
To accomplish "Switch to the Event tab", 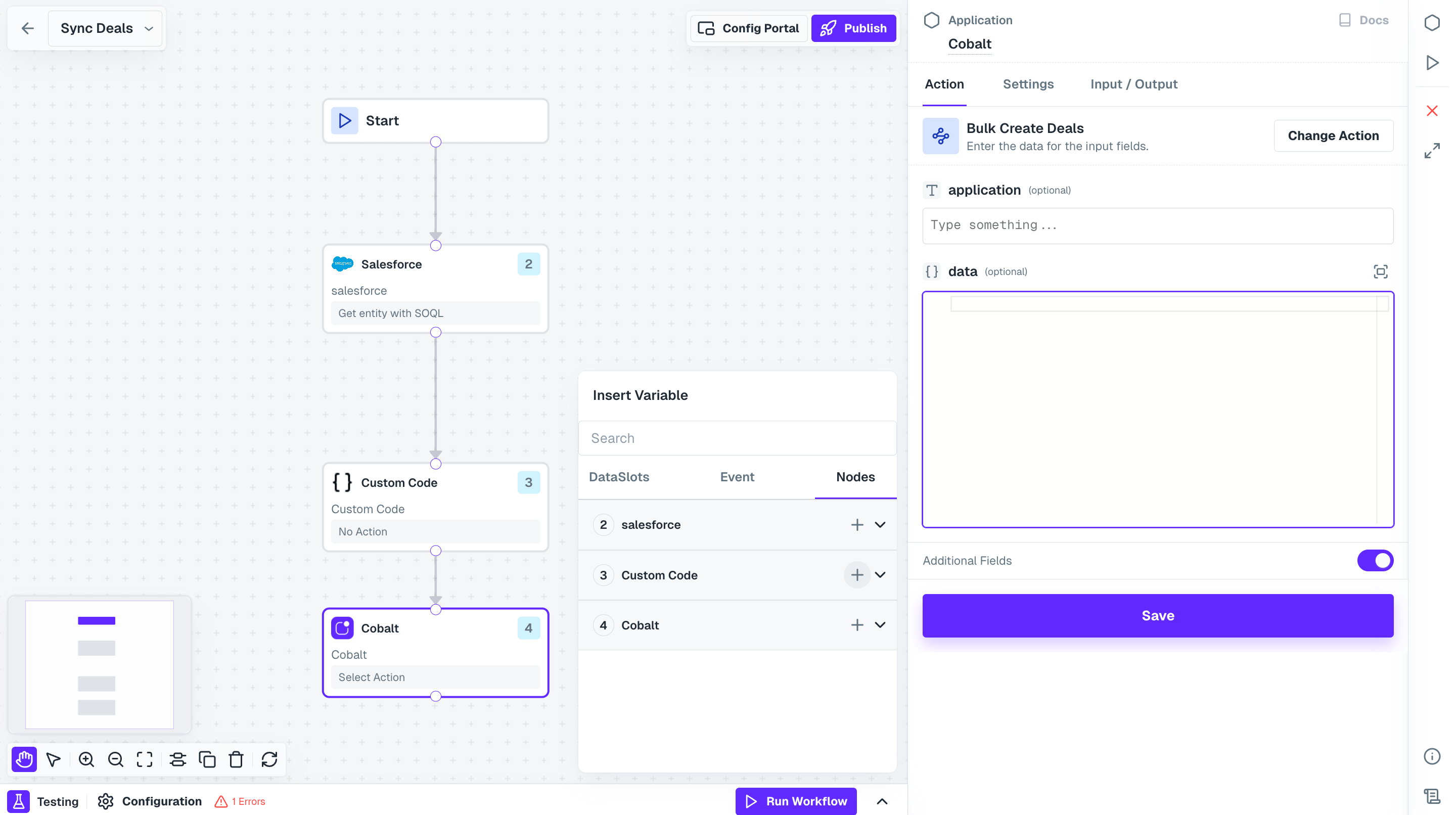I will (737, 477).
